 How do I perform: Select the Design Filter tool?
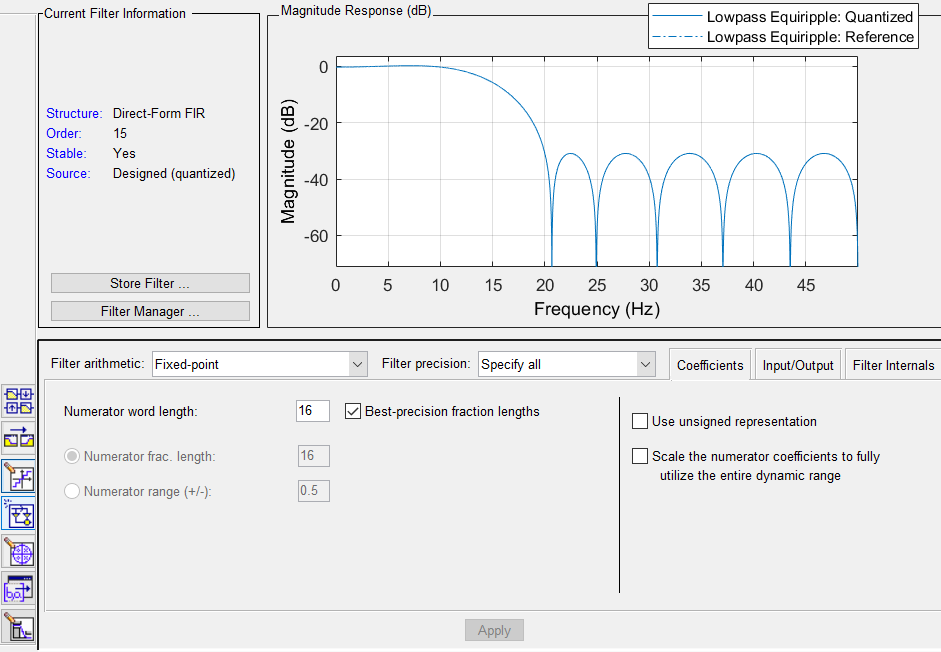click(18, 627)
